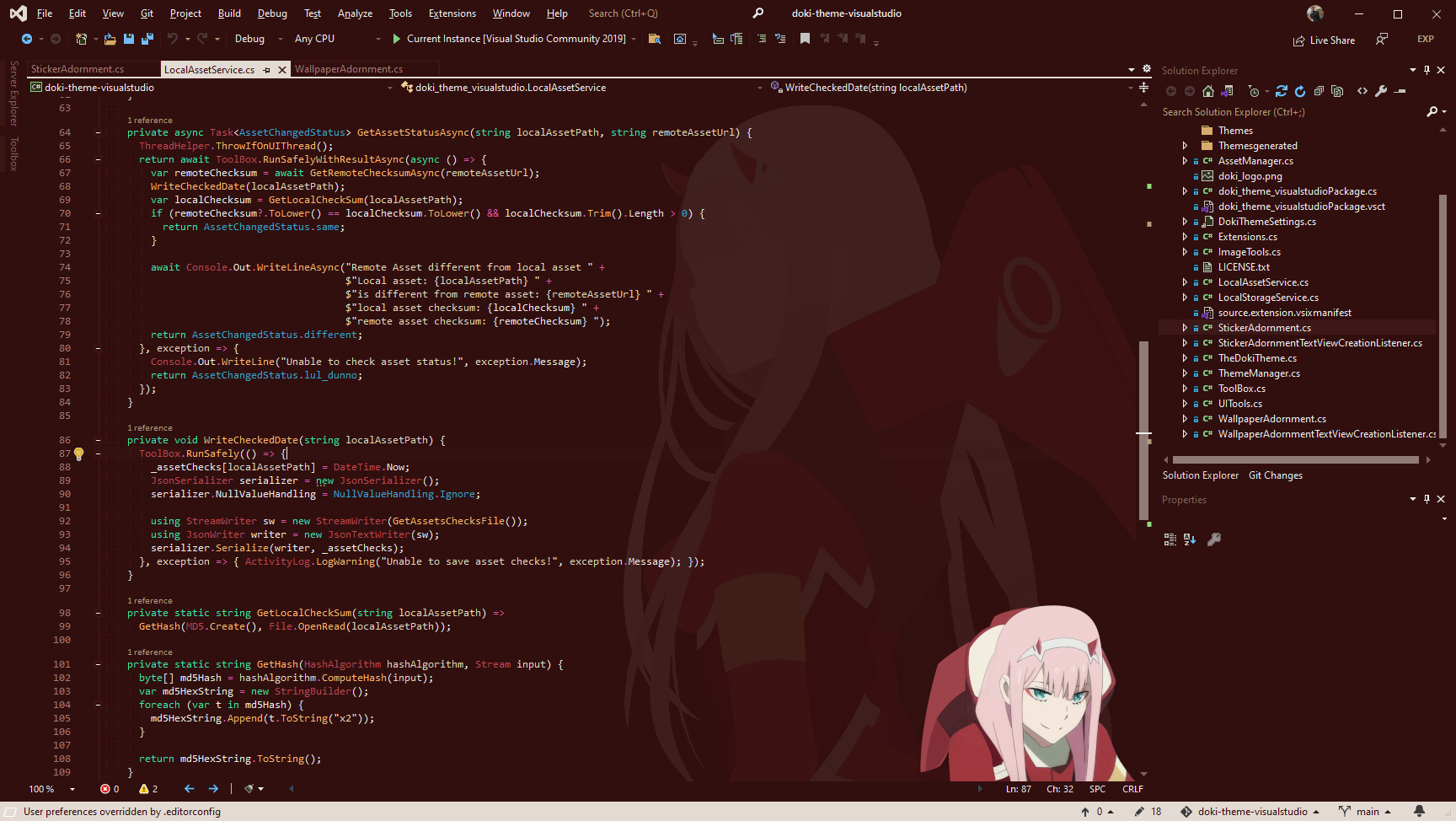Open the Analyze menu
This screenshot has width=1456, height=821.
click(x=355, y=13)
